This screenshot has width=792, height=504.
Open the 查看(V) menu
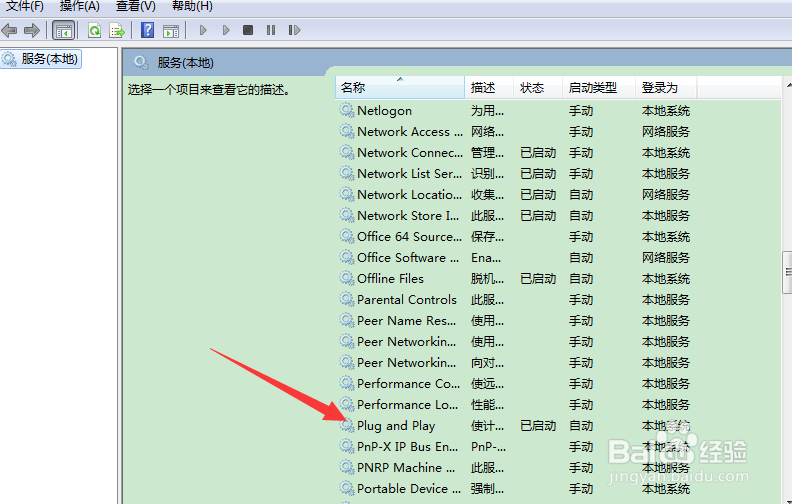135,6
